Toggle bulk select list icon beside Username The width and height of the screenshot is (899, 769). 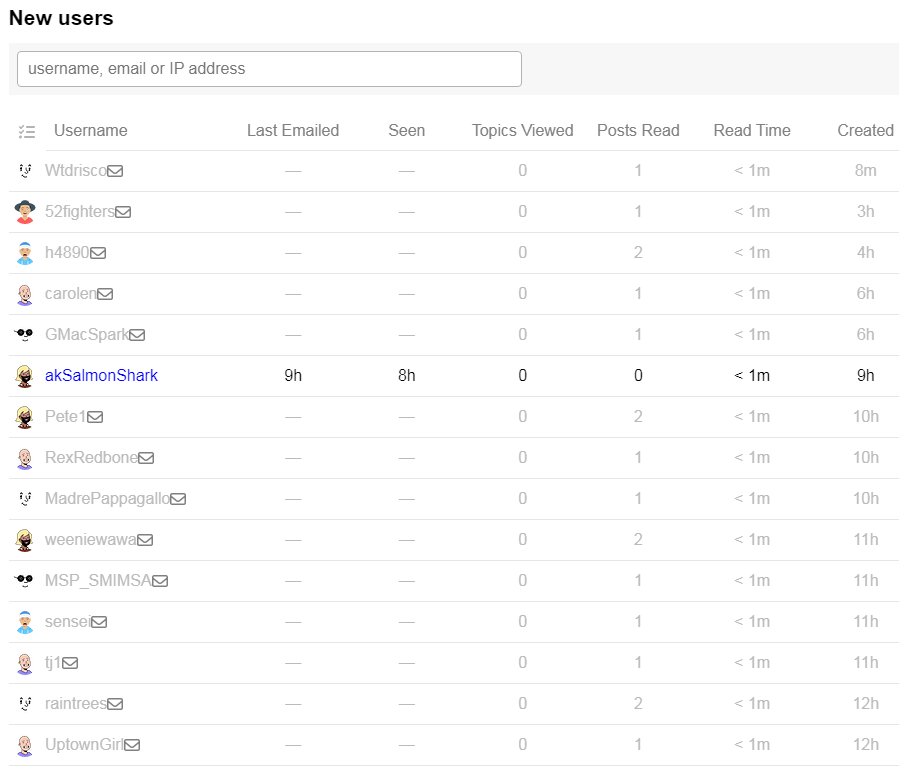pos(26,132)
